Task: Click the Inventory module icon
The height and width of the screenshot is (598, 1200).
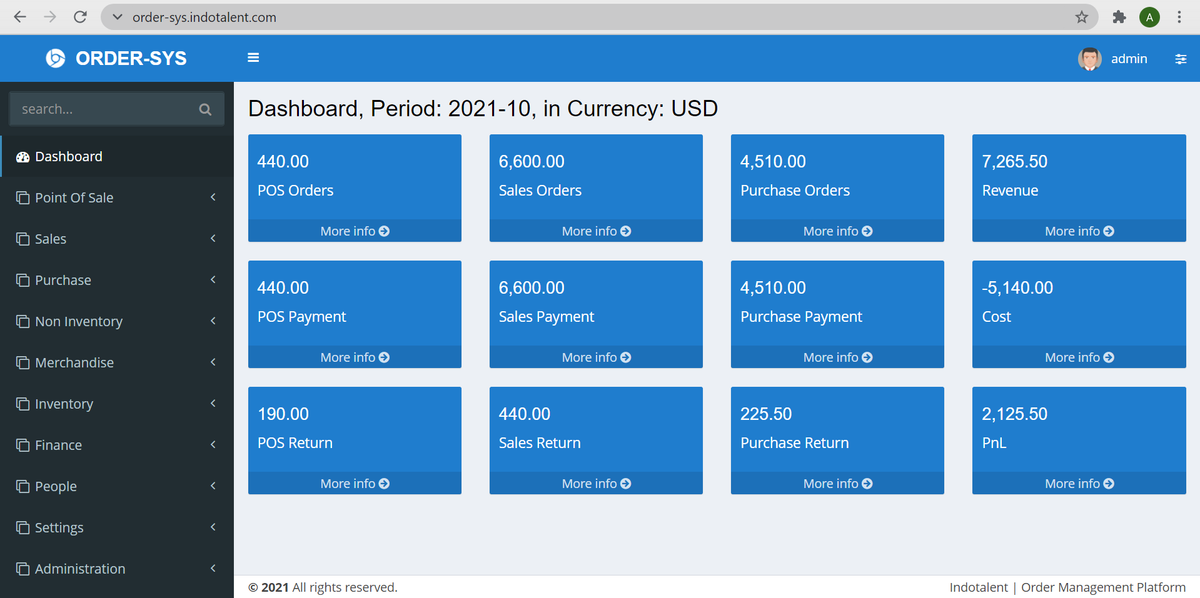Action: (x=23, y=403)
